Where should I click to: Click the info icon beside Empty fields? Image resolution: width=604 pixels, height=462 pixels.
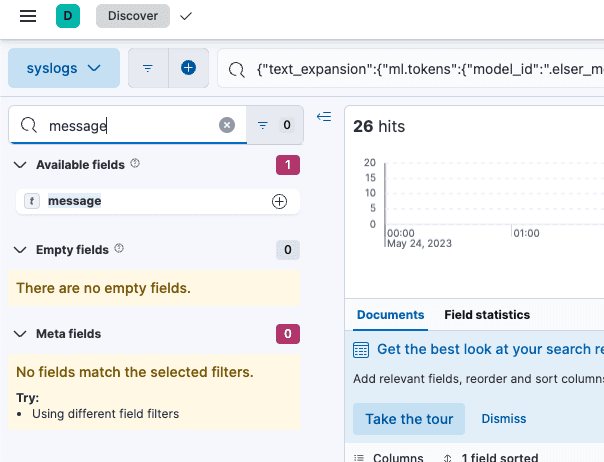pos(119,248)
